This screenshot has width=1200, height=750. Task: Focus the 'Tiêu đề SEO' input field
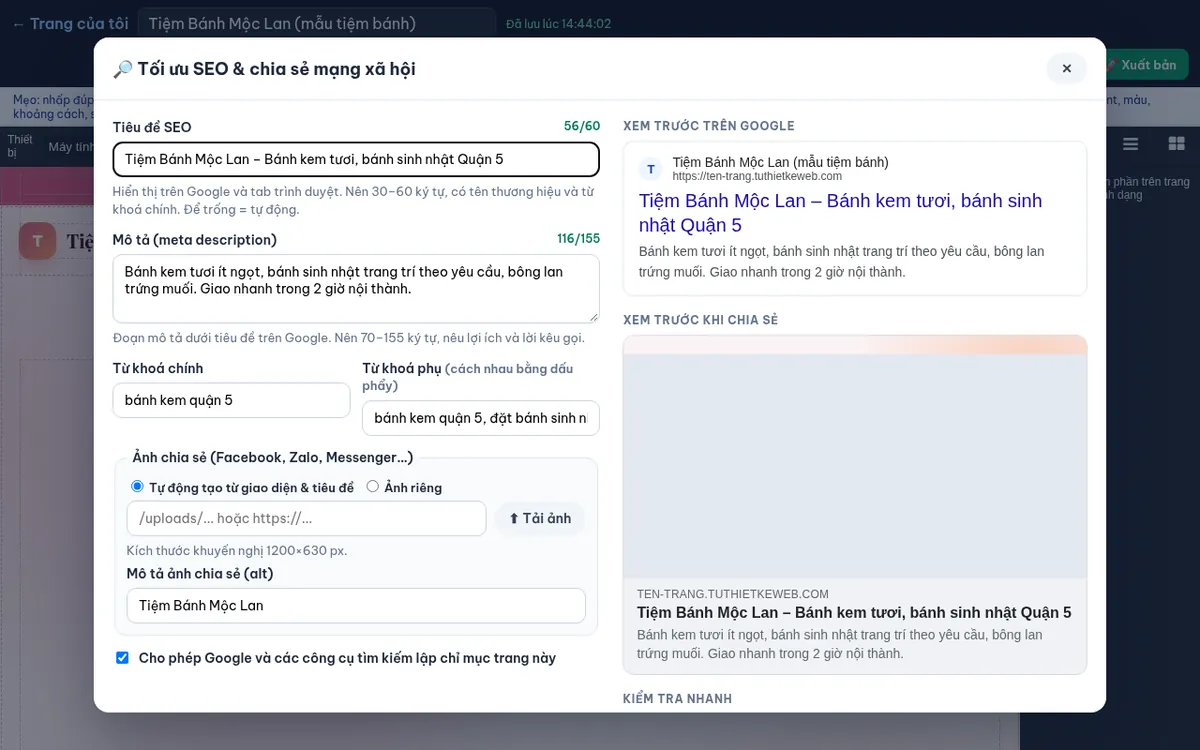click(x=356, y=160)
